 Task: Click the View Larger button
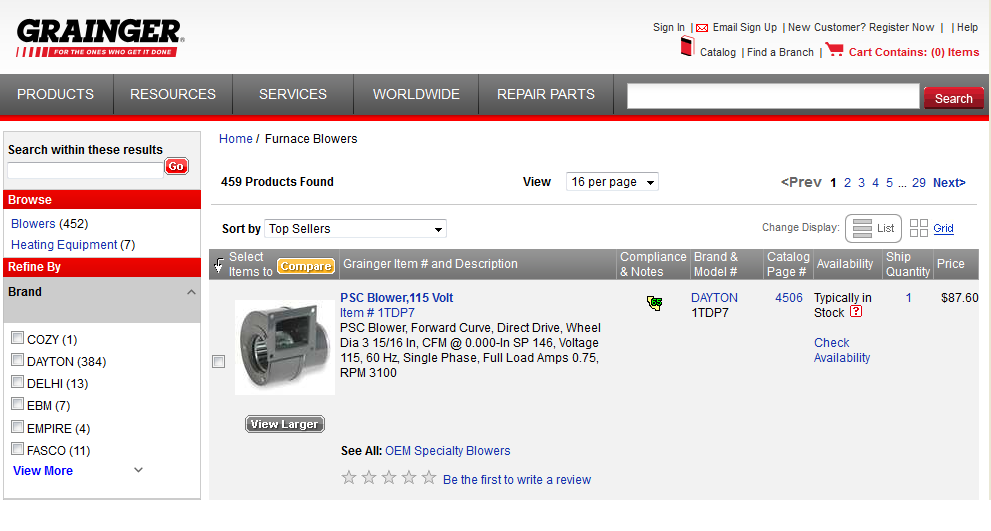[285, 424]
